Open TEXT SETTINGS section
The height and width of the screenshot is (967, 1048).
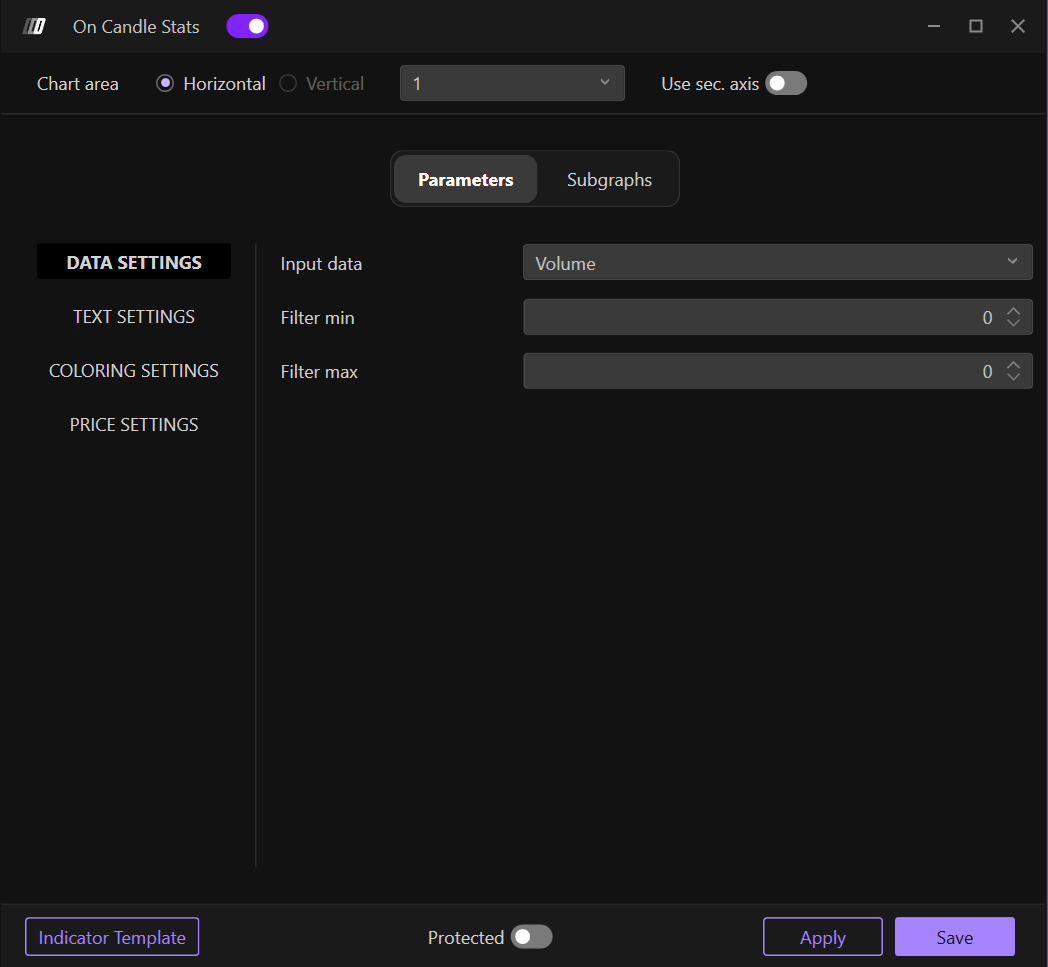pos(134,317)
